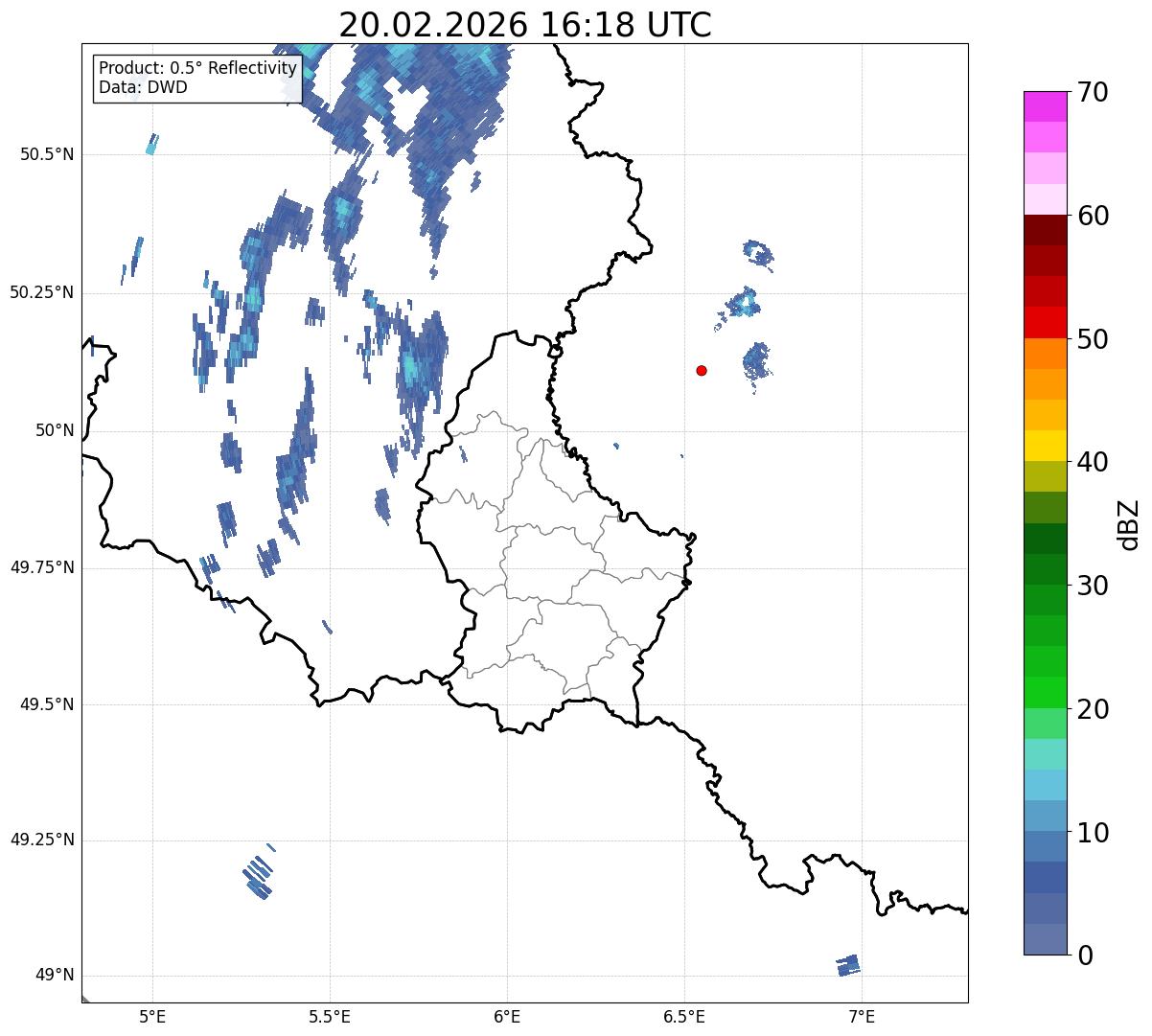Select the yellow 40 dBZ colorbar segment
Image resolution: width=1152 pixels, height=1036 pixels.
[x=1045, y=446]
